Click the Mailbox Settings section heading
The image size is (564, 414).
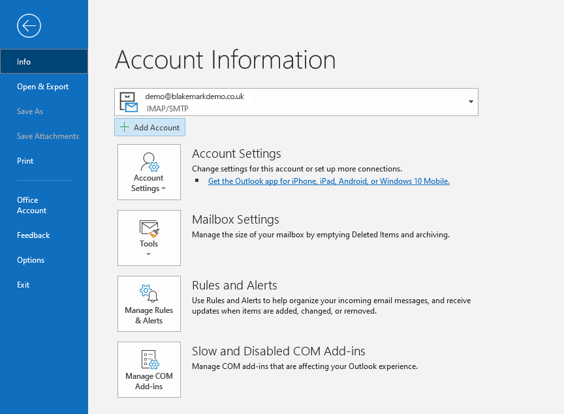(x=236, y=220)
